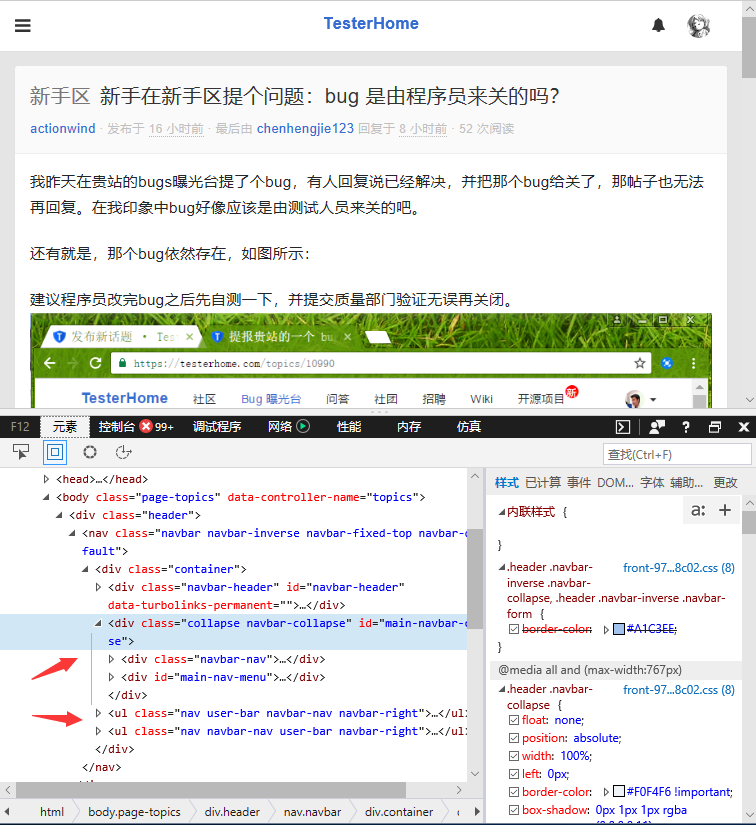Open first front-97...8c02.css source link
Viewport: 756px width, 825px height.
point(679,568)
